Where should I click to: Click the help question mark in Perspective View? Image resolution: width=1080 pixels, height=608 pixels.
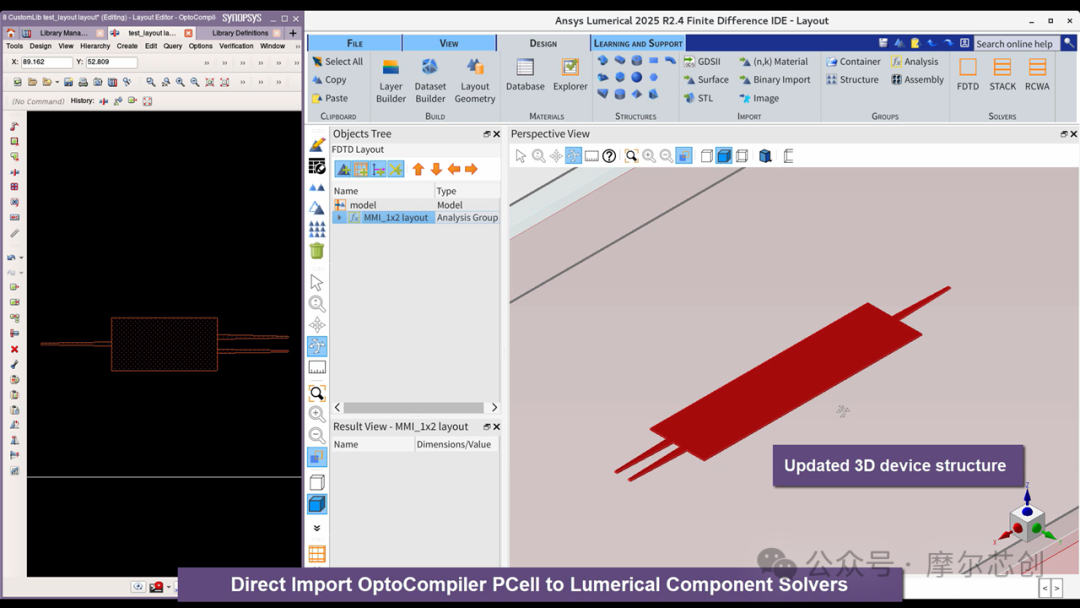pyautogui.click(x=609, y=156)
